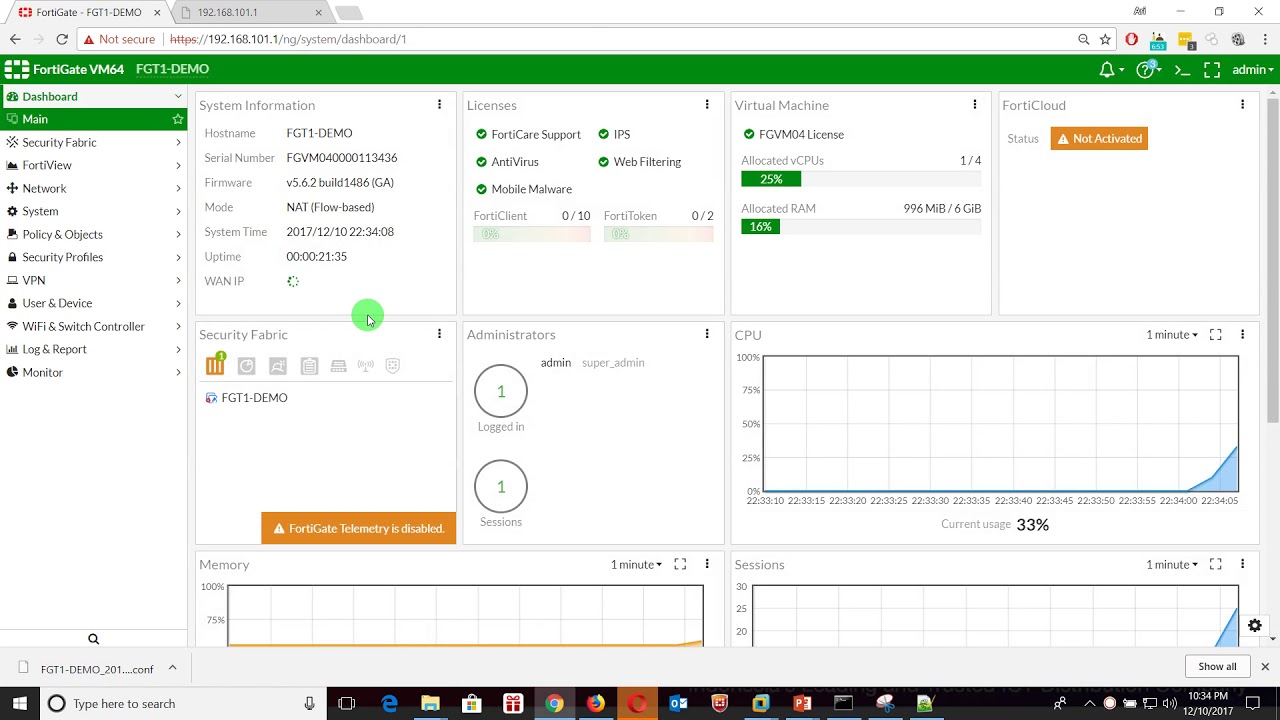Click the browser zoom magnifier icon
Screen dimensions: 1280x720
click(x=1083, y=39)
